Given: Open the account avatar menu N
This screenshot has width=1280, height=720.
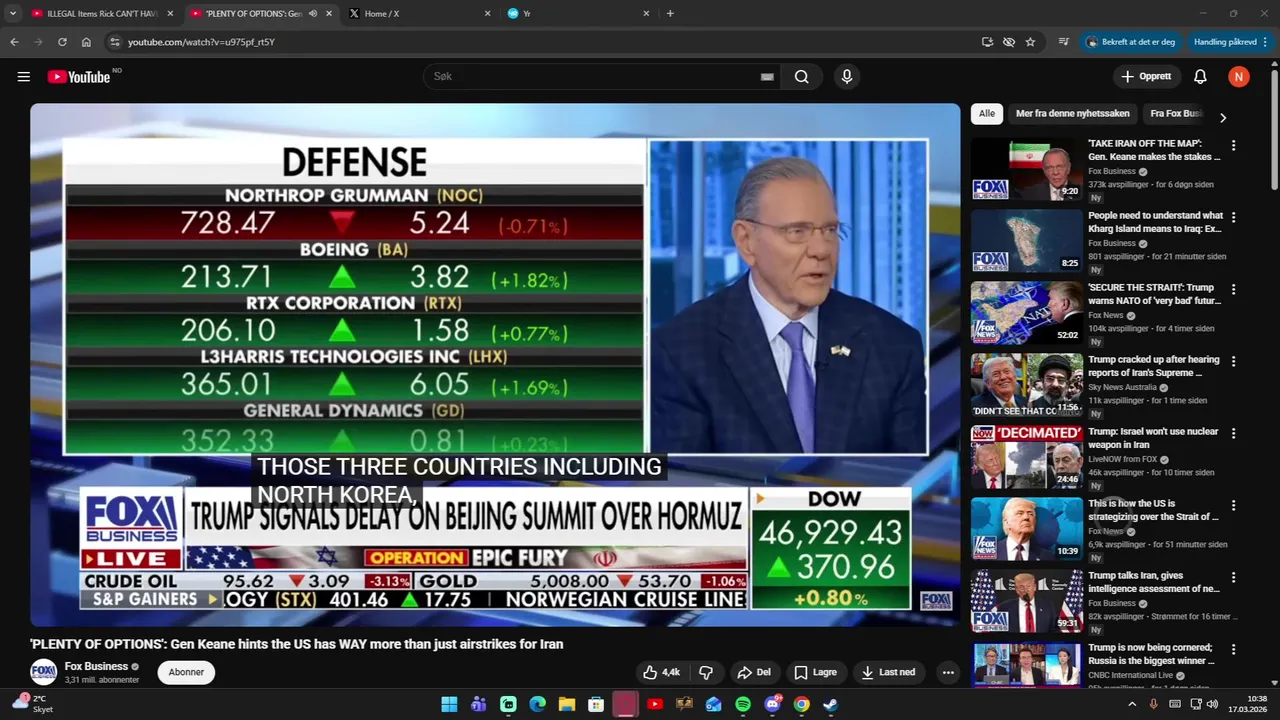Looking at the screenshot, I should point(1239,77).
